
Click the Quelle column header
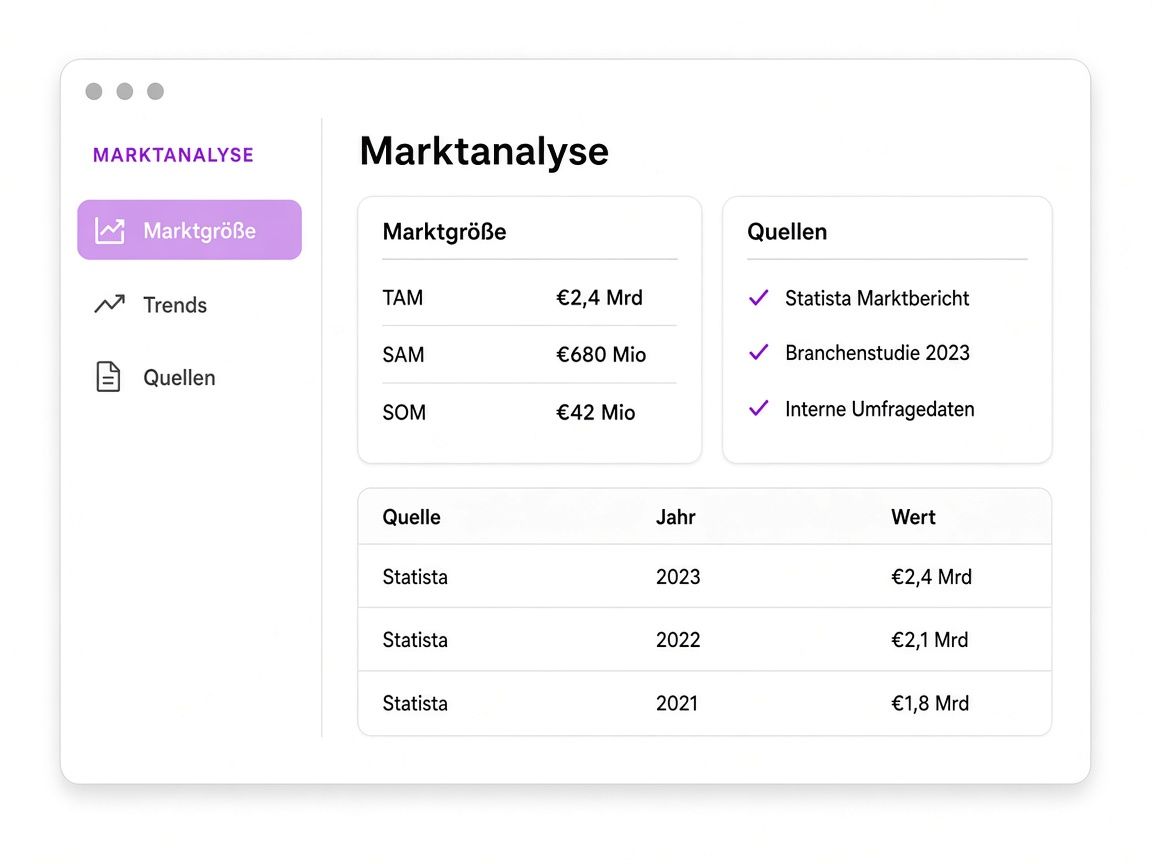point(411,517)
